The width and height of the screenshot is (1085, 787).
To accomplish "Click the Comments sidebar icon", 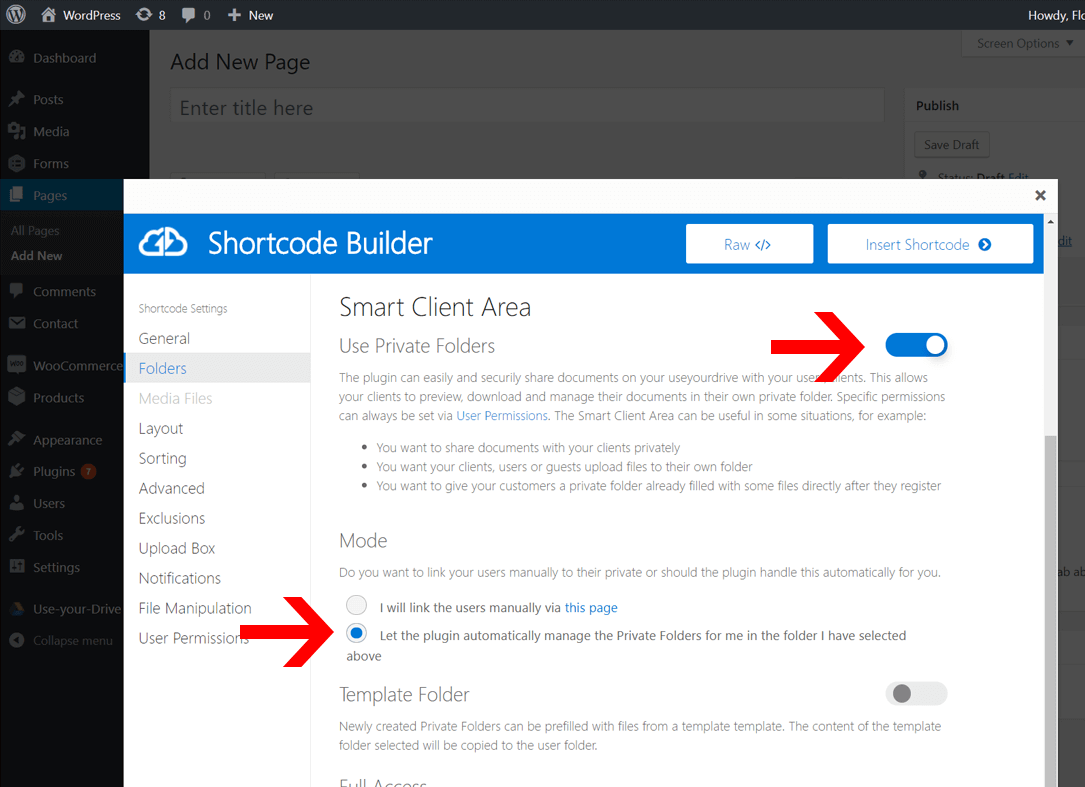I will [17, 291].
